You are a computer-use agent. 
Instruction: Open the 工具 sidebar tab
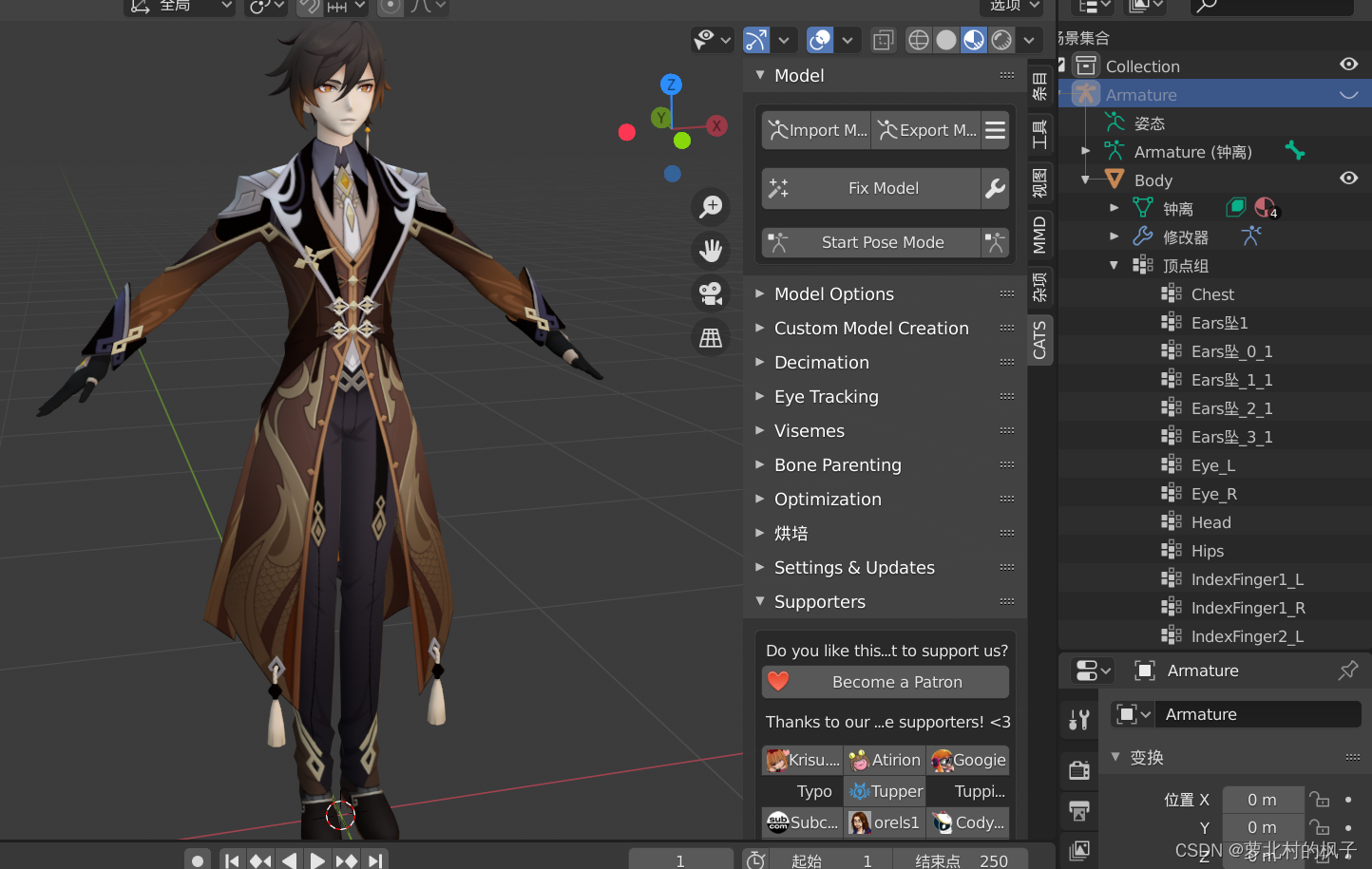pyautogui.click(x=1039, y=134)
